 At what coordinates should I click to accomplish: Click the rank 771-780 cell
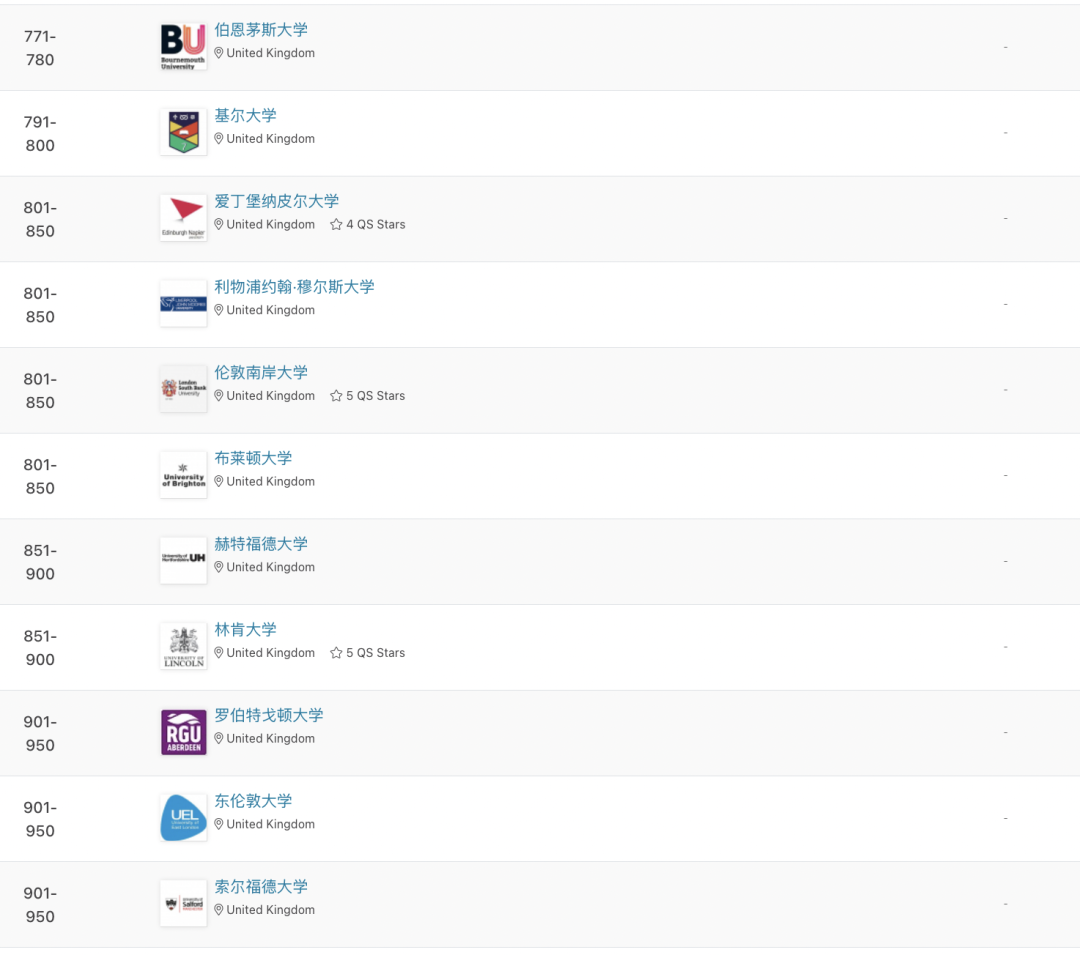40,48
